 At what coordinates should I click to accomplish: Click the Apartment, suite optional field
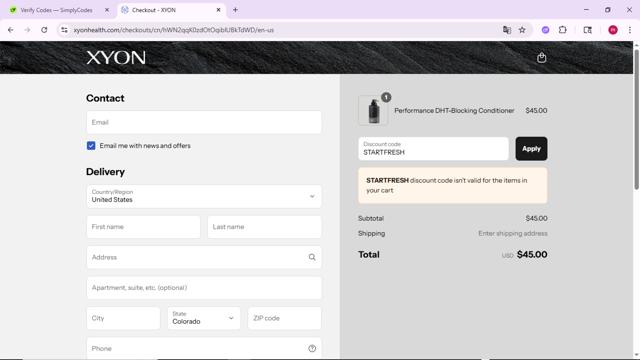pyautogui.click(x=204, y=288)
